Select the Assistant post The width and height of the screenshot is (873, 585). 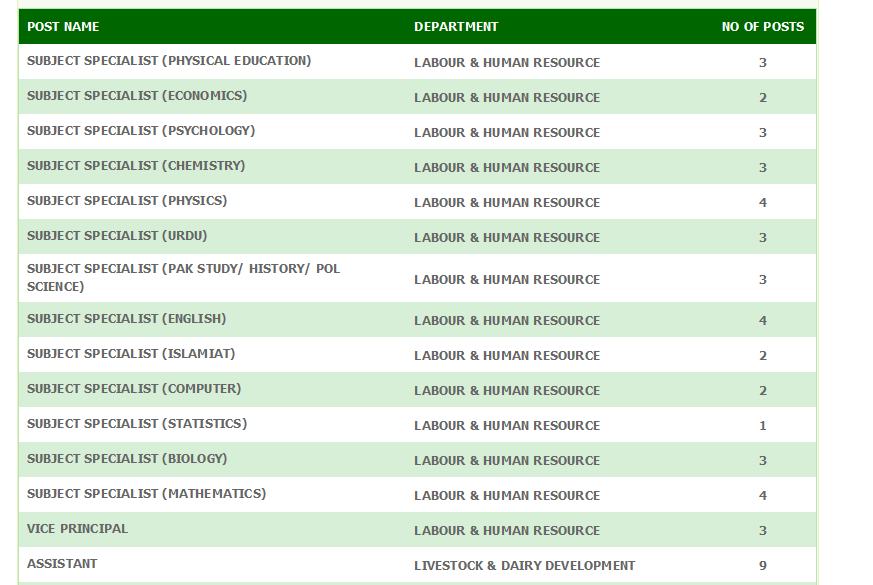coord(62,564)
